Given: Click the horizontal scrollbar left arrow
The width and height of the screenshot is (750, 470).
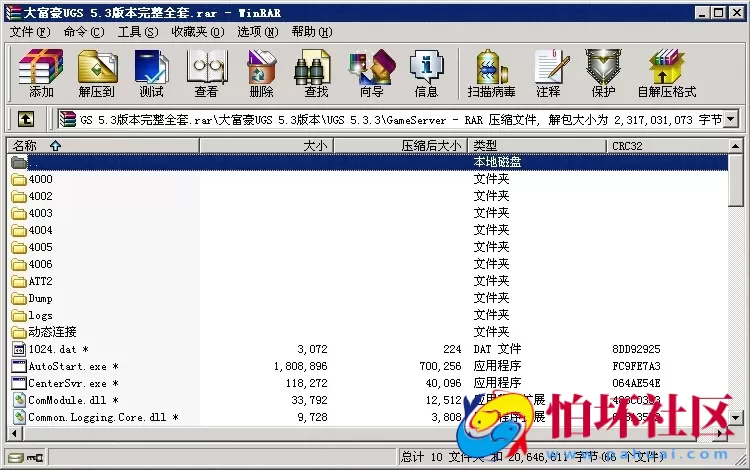Looking at the screenshot, I should click(x=14, y=434).
